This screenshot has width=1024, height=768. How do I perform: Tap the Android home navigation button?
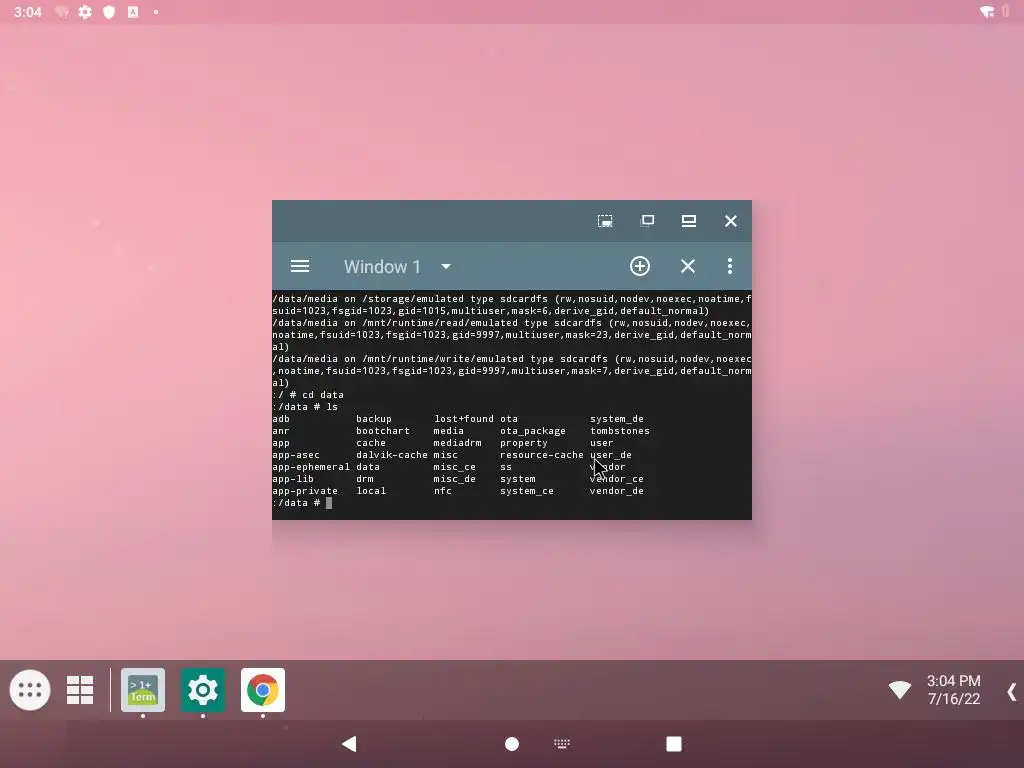pos(512,744)
